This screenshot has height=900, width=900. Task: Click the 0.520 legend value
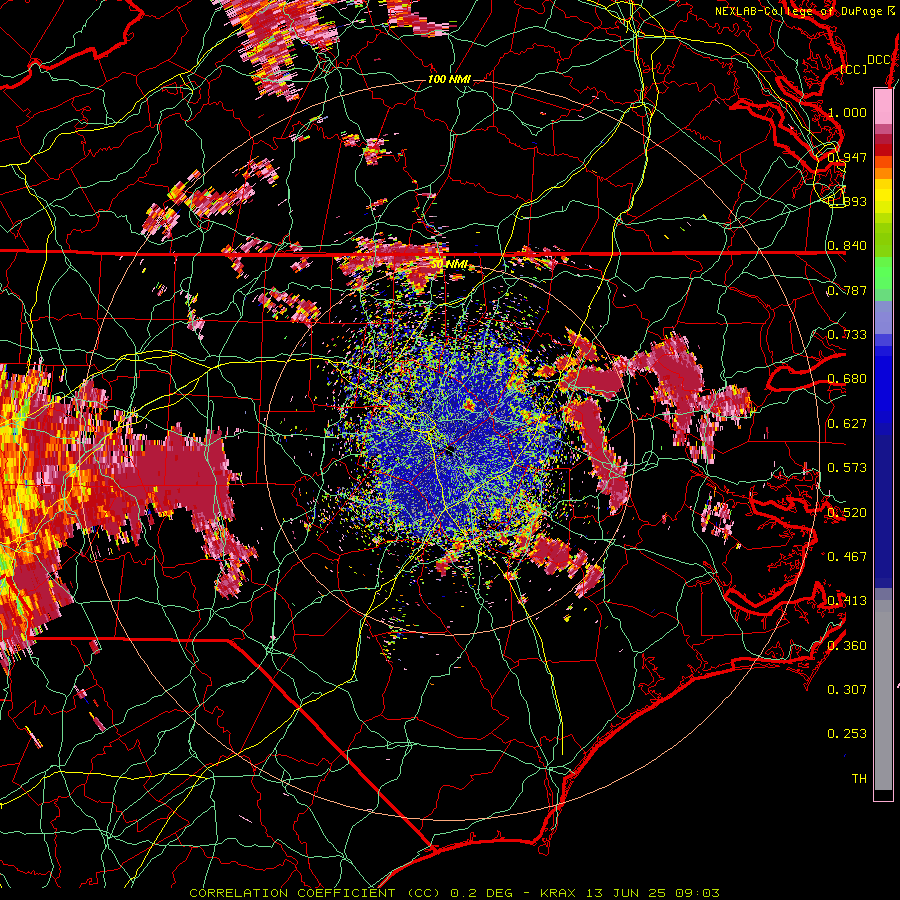pyautogui.click(x=847, y=512)
